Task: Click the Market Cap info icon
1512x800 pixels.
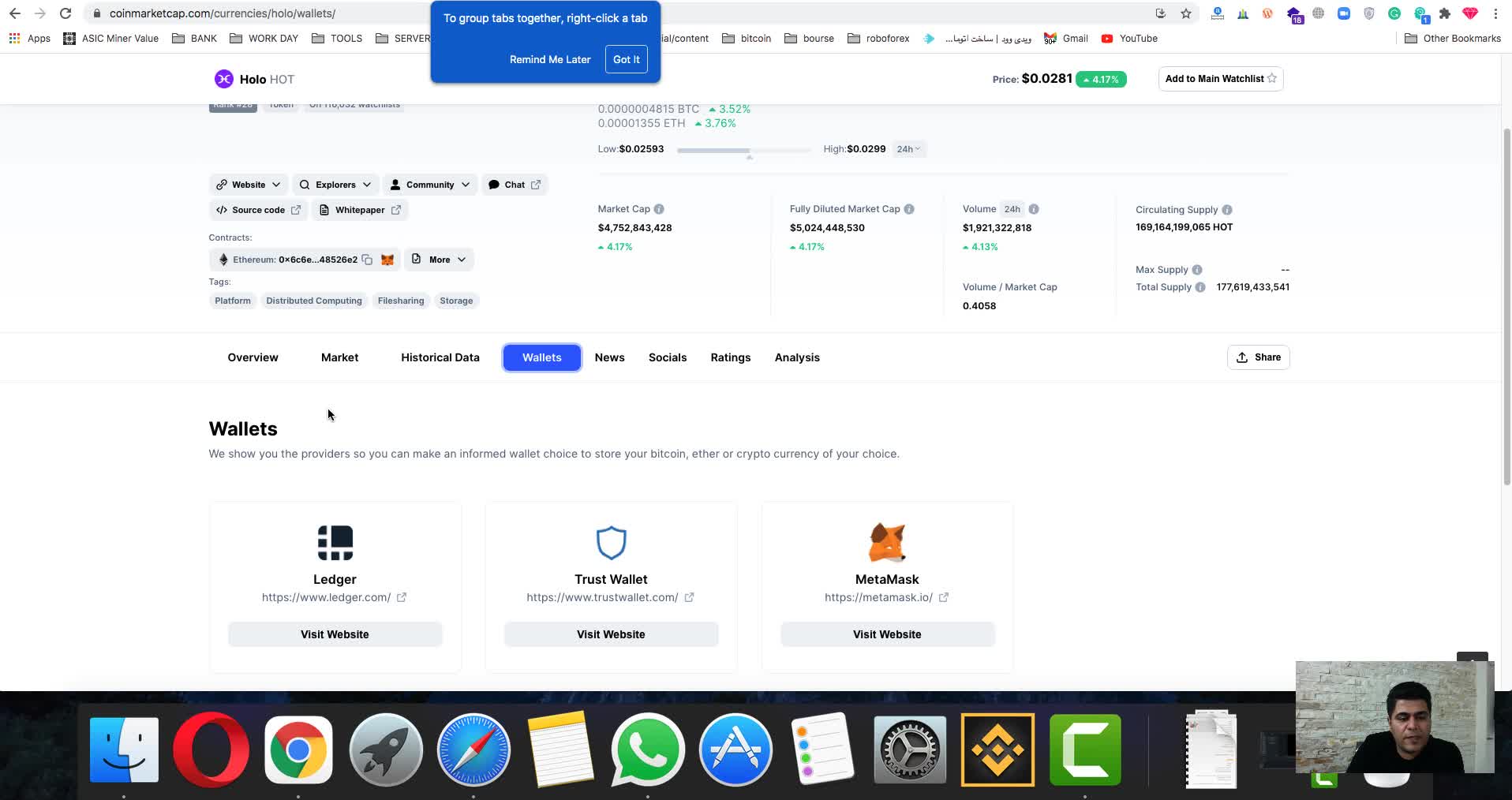Action: click(x=659, y=209)
